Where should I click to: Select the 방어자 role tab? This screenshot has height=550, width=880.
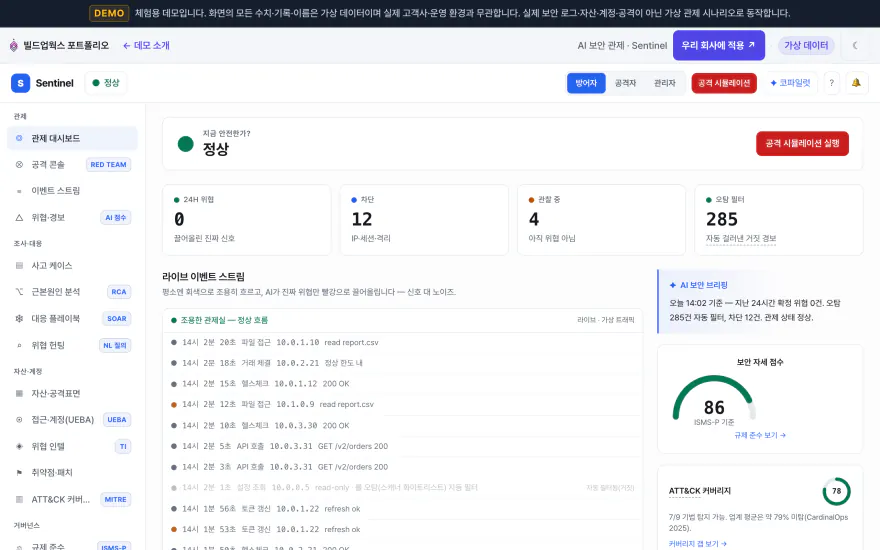(586, 83)
